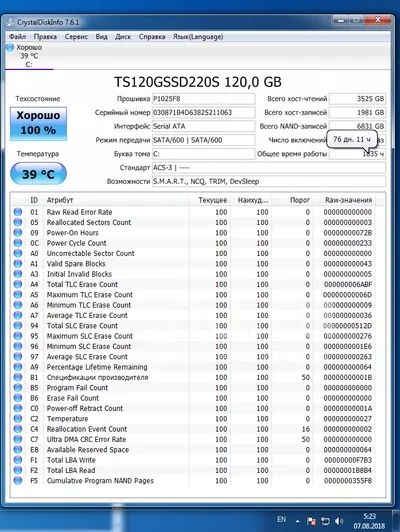Click the volume speaker tray icon
400x532 pixels.
(339, 521)
